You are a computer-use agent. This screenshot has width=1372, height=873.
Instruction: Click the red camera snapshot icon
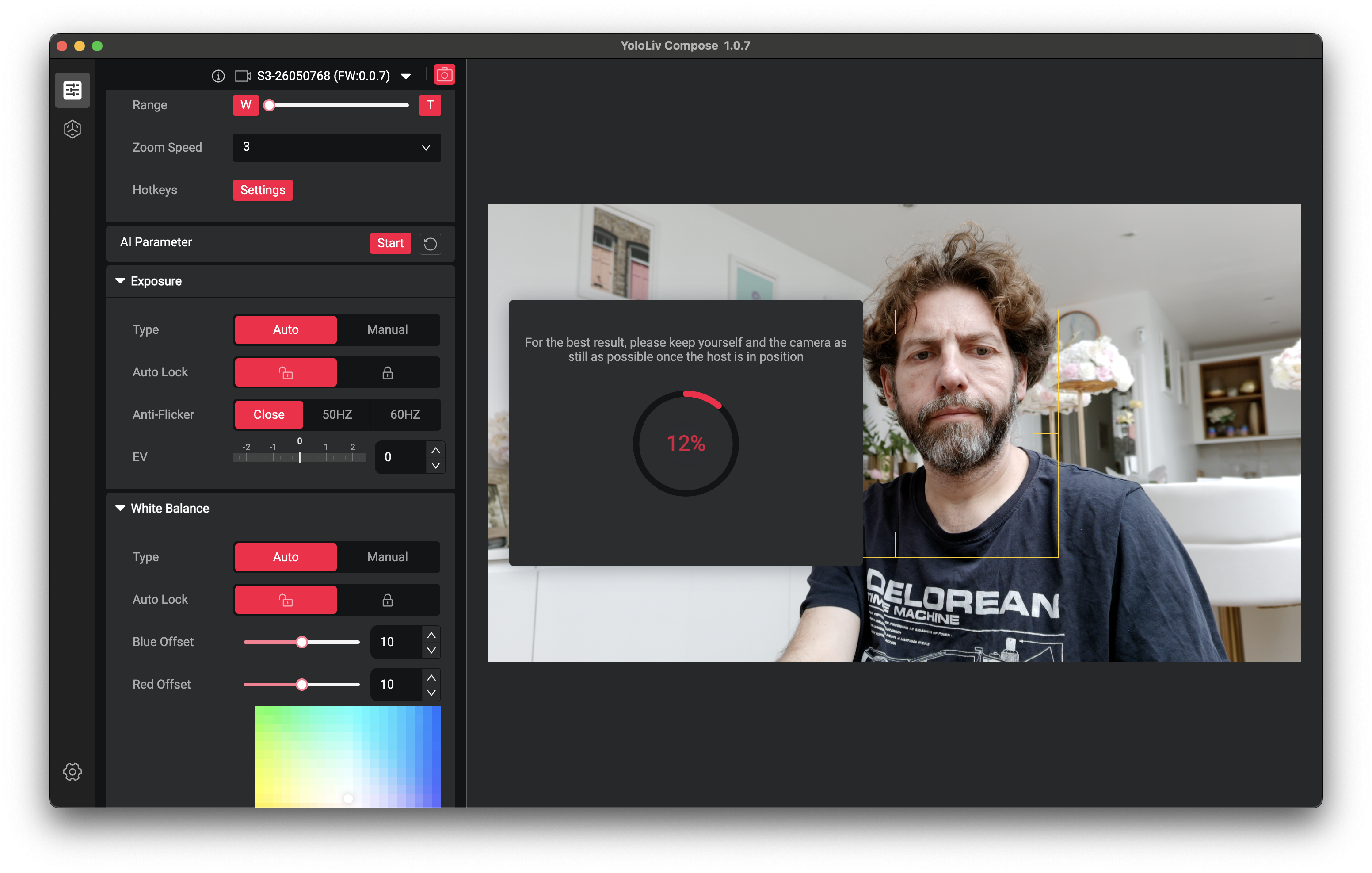tap(444, 75)
